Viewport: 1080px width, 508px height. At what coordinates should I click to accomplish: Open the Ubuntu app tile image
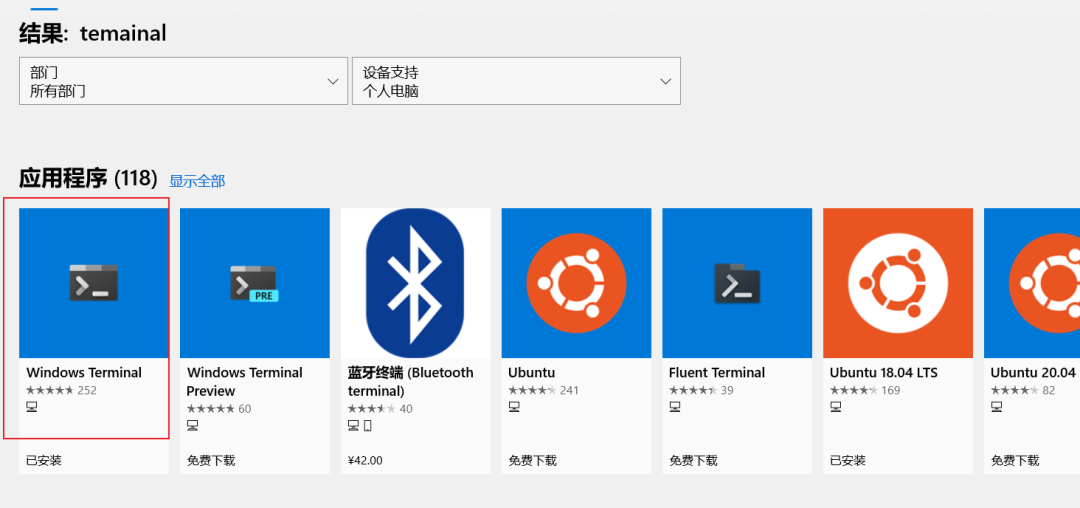click(577, 283)
